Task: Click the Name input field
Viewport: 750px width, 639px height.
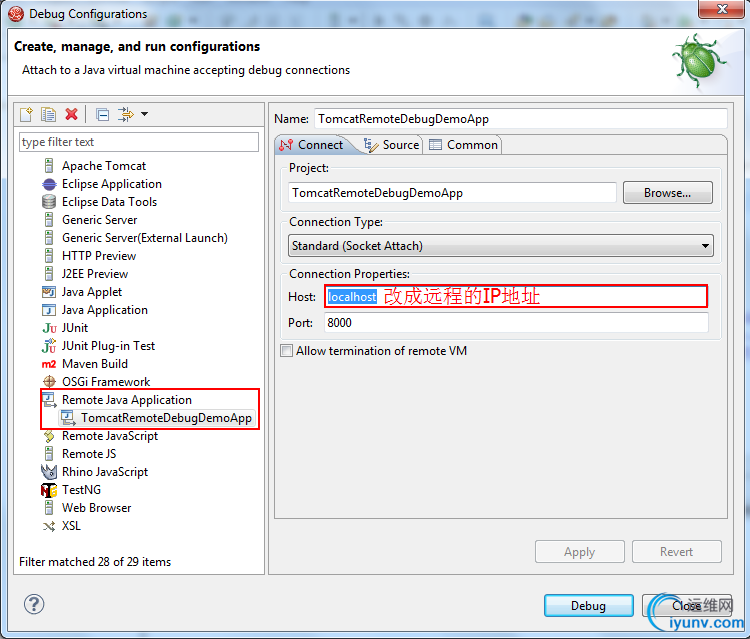Action: tap(520, 119)
